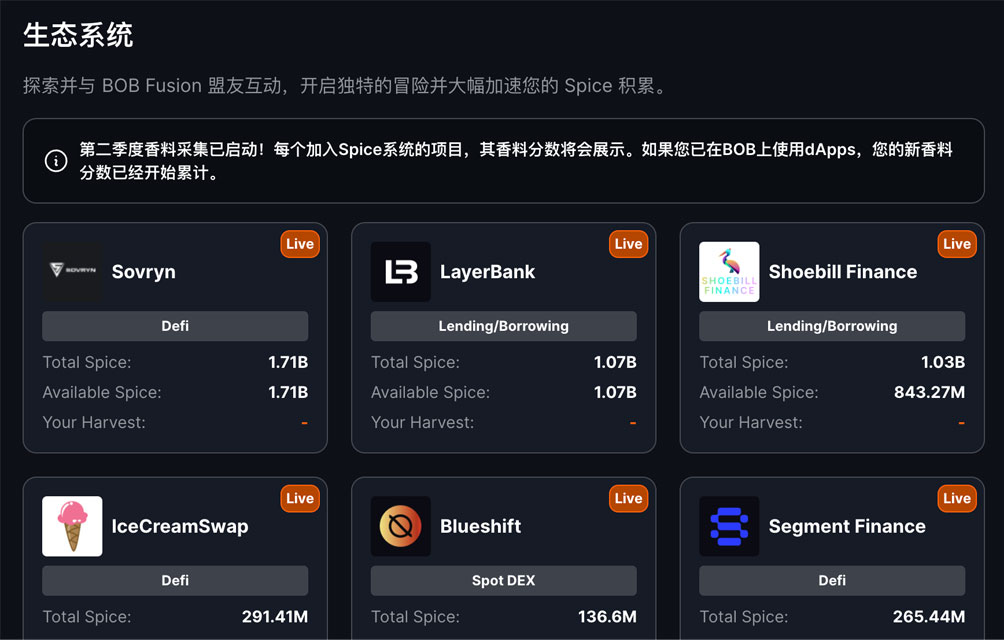Click the Blueshift orange circle logo
Screen dimensions: 1004x640
(401, 526)
